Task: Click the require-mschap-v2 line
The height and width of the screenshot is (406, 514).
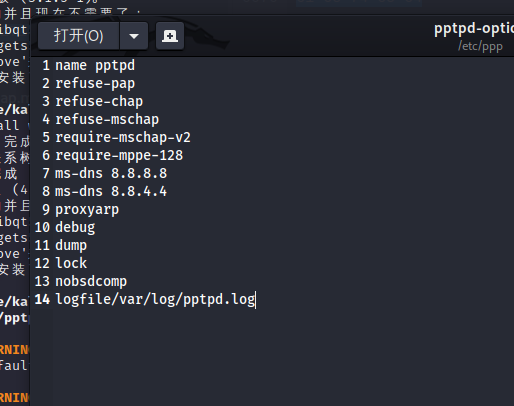Action: 123,137
